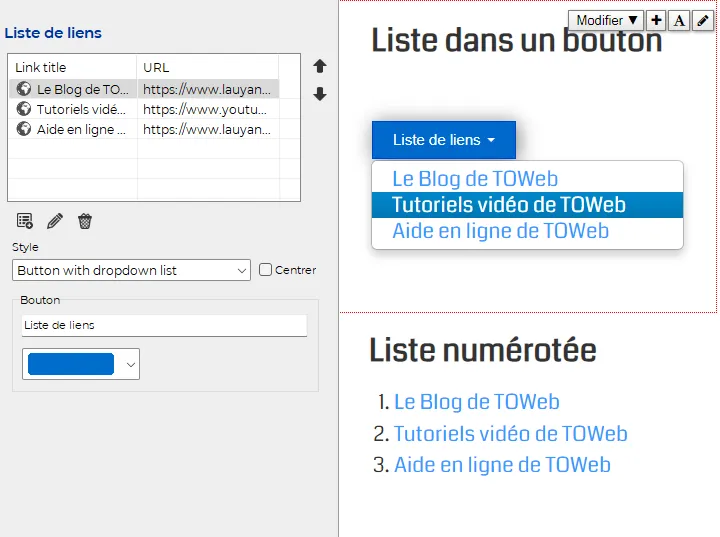Screen dimensions: 720x537
Task: Open the Modifier dropdown menu
Action: click(x=606, y=20)
